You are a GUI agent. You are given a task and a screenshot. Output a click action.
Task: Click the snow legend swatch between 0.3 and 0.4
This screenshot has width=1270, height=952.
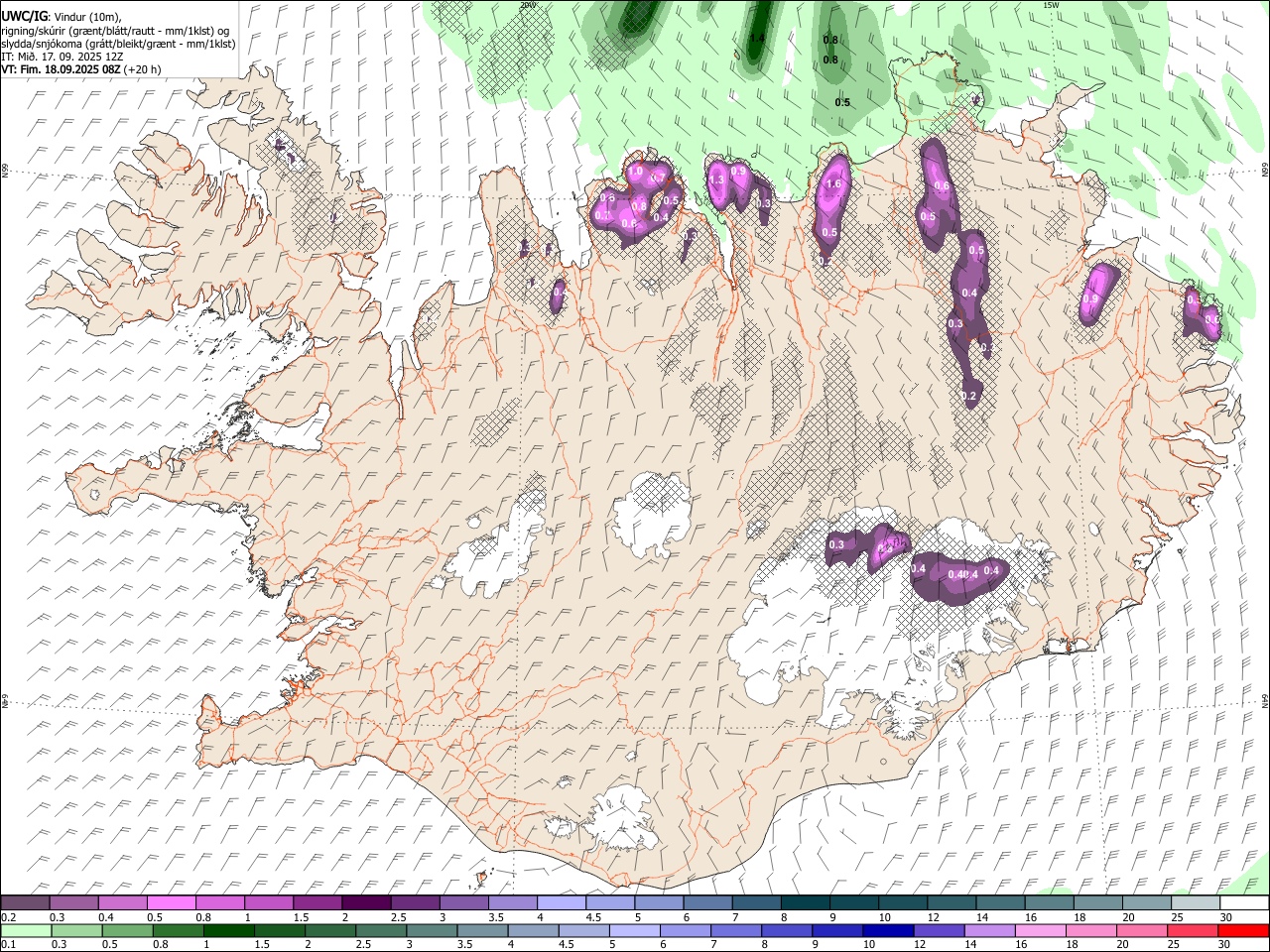pyautogui.click(x=74, y=902)
